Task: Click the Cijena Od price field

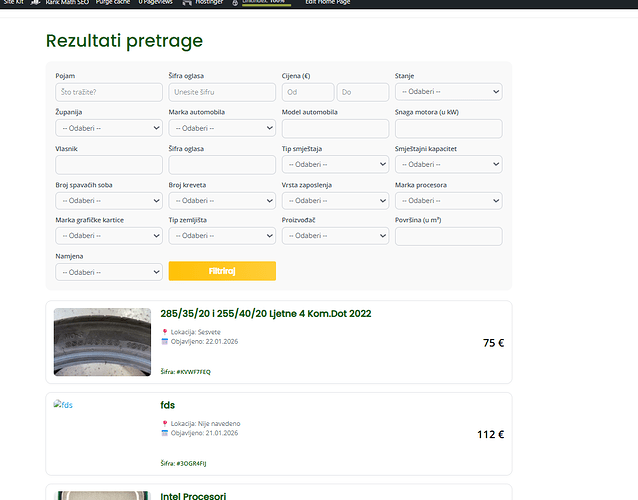Action: [x=307, y=92]
